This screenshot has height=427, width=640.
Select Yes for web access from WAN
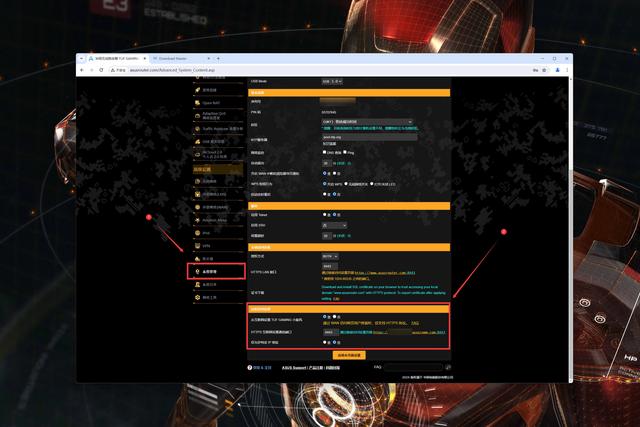tap(324, 317)
